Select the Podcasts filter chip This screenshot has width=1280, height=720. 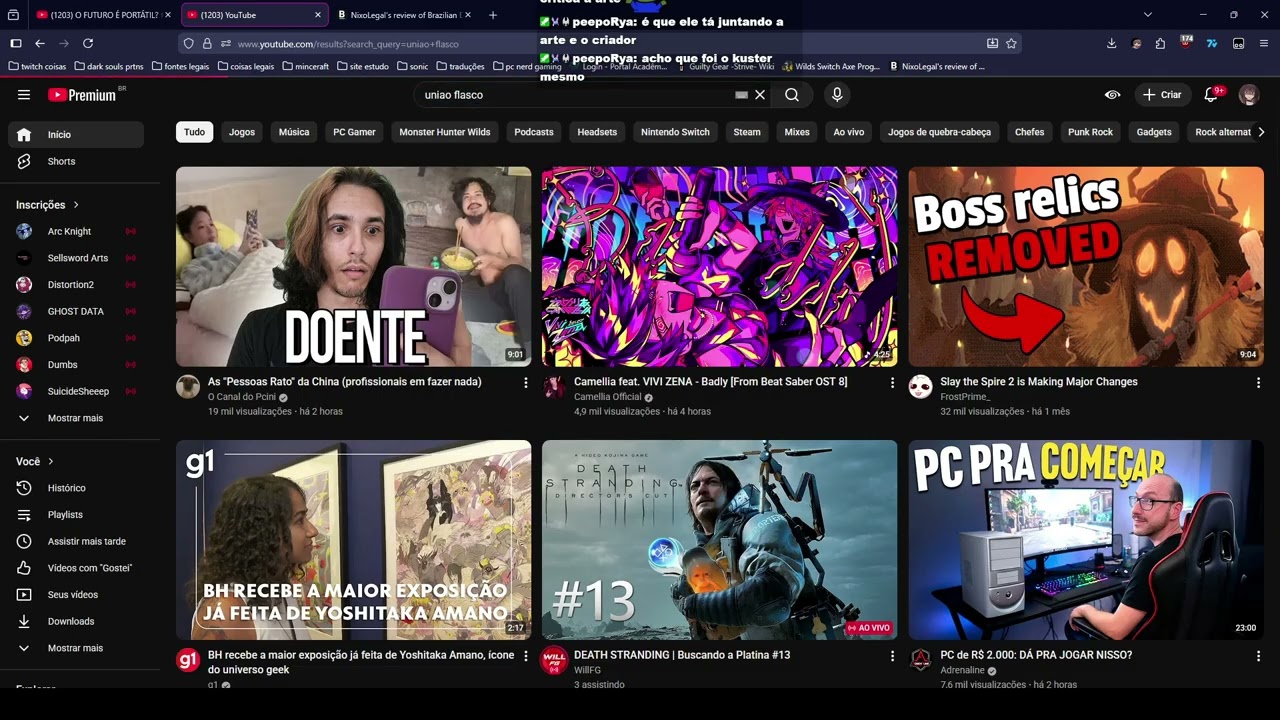[x=534, y=132]
